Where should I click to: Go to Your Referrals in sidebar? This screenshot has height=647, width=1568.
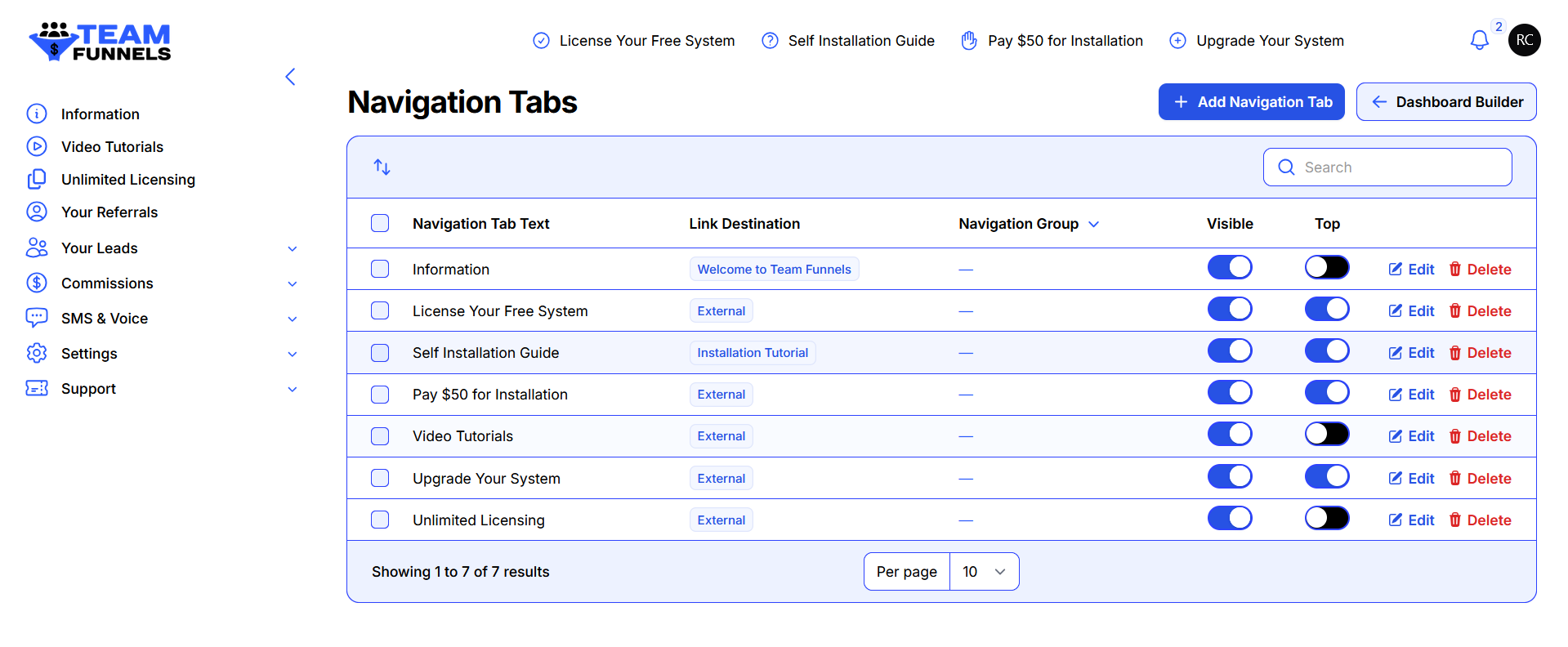pyautogui.click(x=109, y=212)
